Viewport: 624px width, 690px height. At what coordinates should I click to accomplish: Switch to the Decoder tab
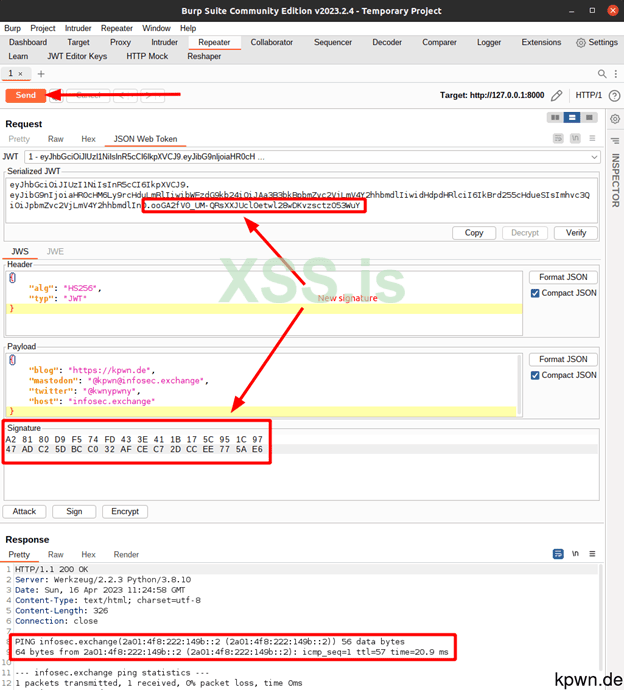387,42
